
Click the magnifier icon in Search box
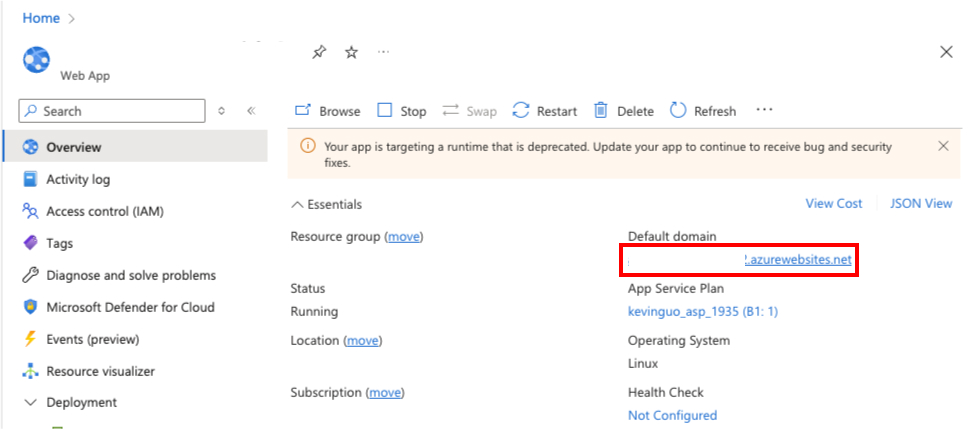click(32, 111)
